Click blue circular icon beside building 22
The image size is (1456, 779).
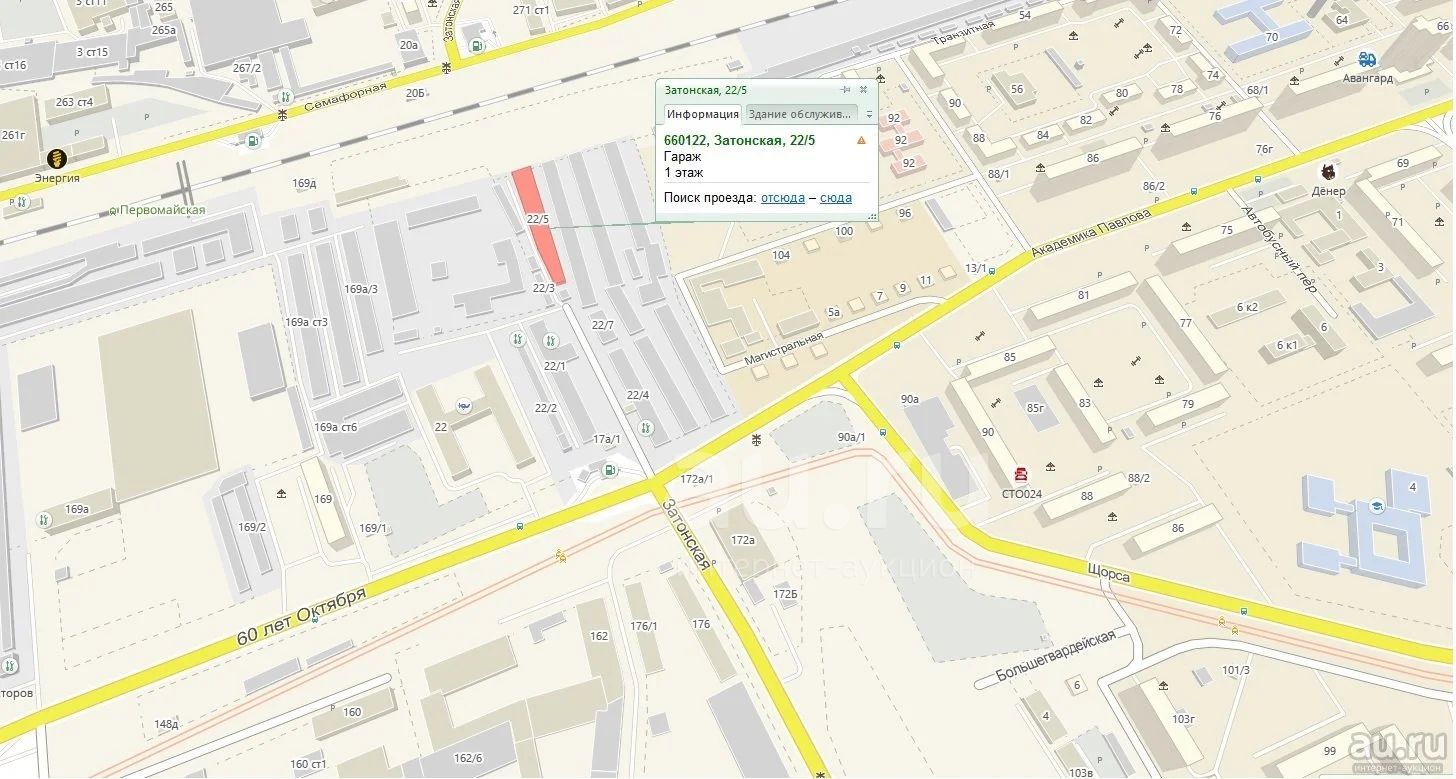tap(464, 406)
